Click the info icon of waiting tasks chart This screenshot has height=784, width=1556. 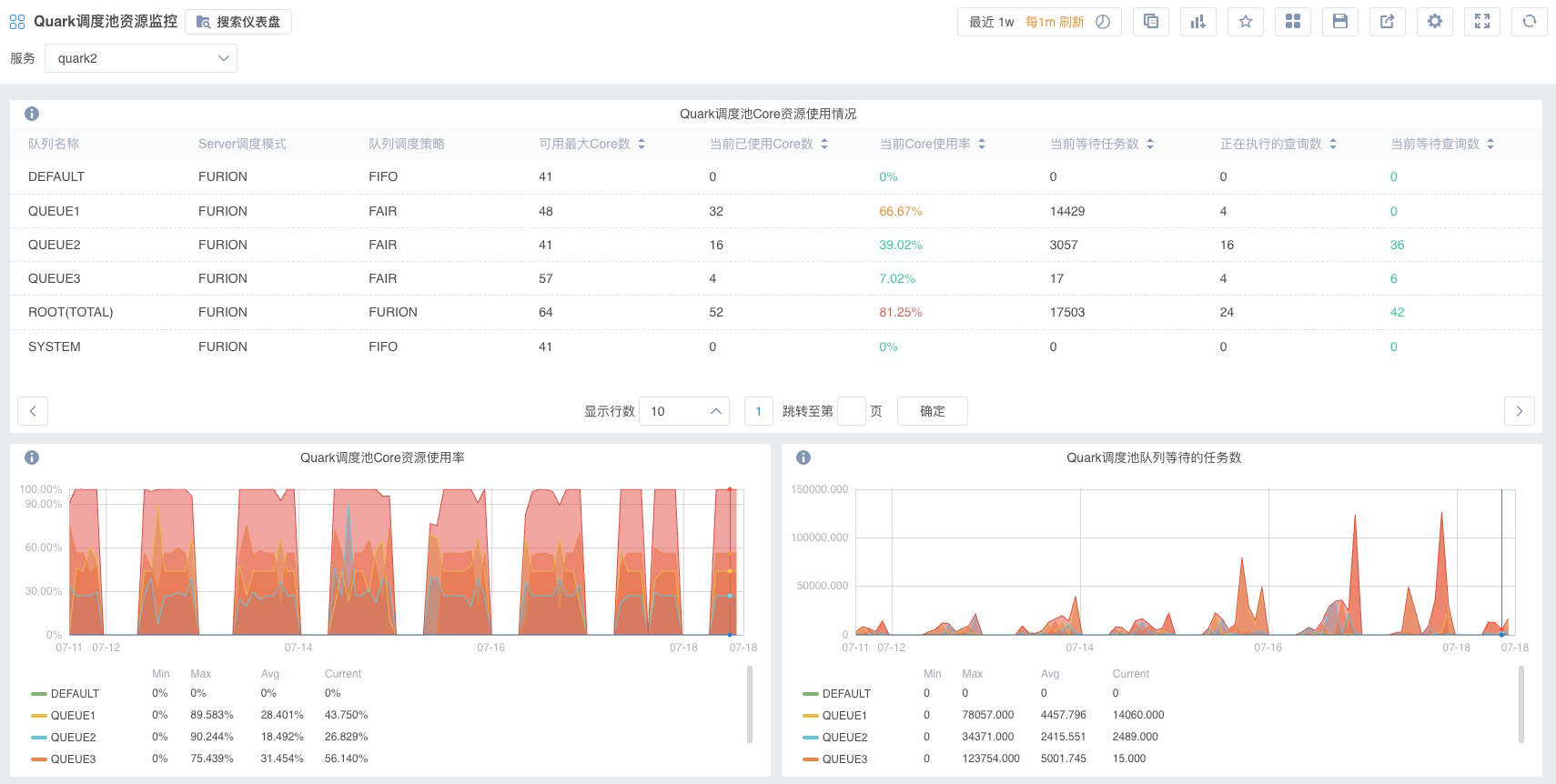pyautogui.click(x=803, y=457)
